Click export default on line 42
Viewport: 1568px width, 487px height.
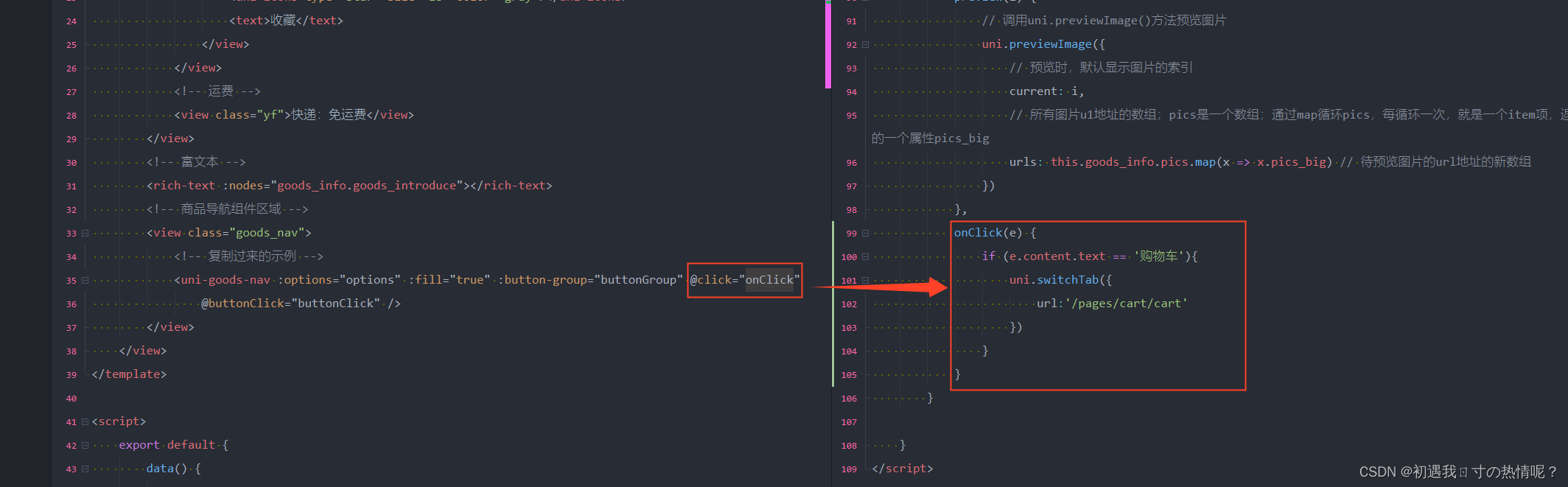[167, 445]
